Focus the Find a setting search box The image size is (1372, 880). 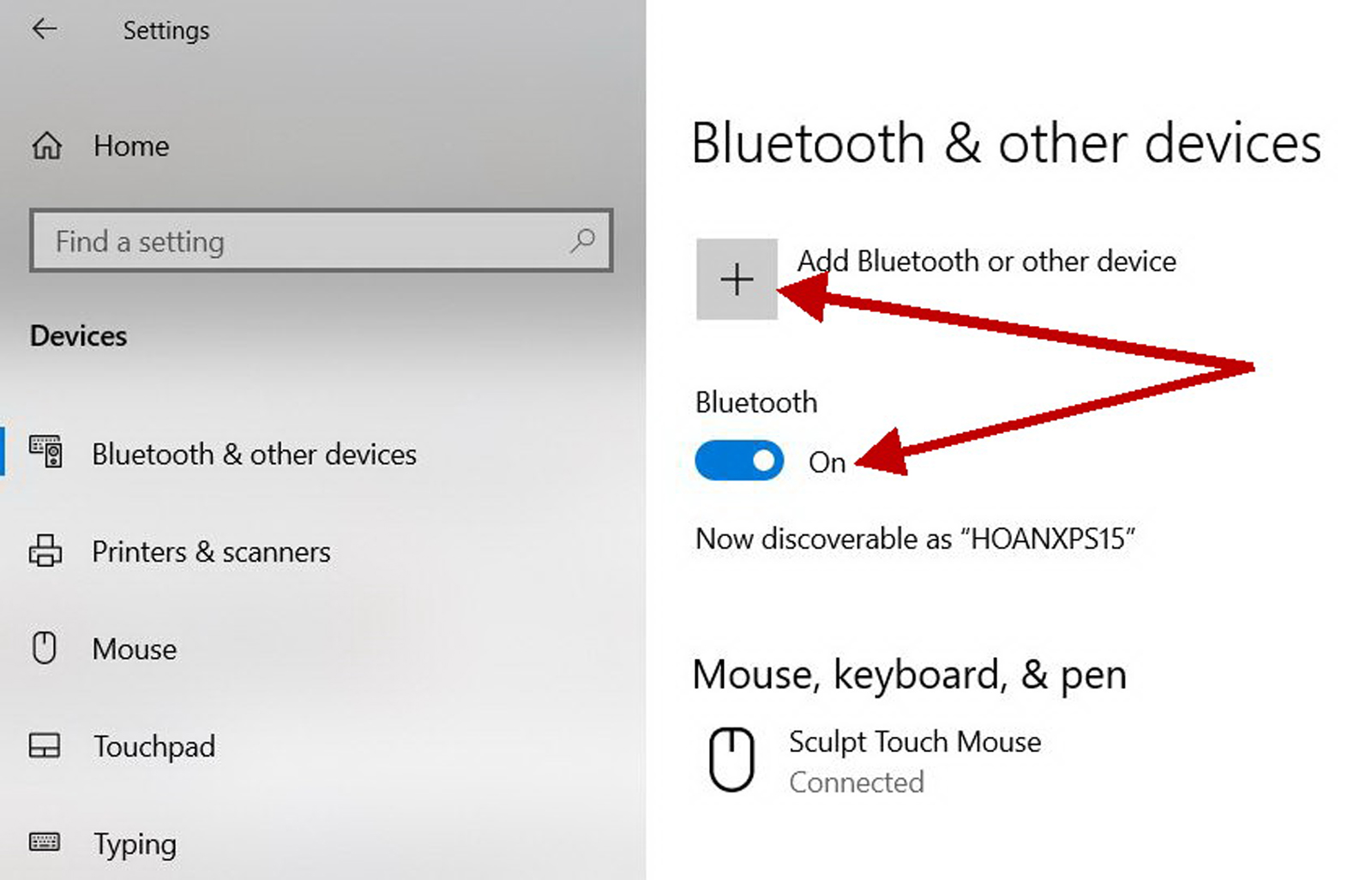(322, 241)
